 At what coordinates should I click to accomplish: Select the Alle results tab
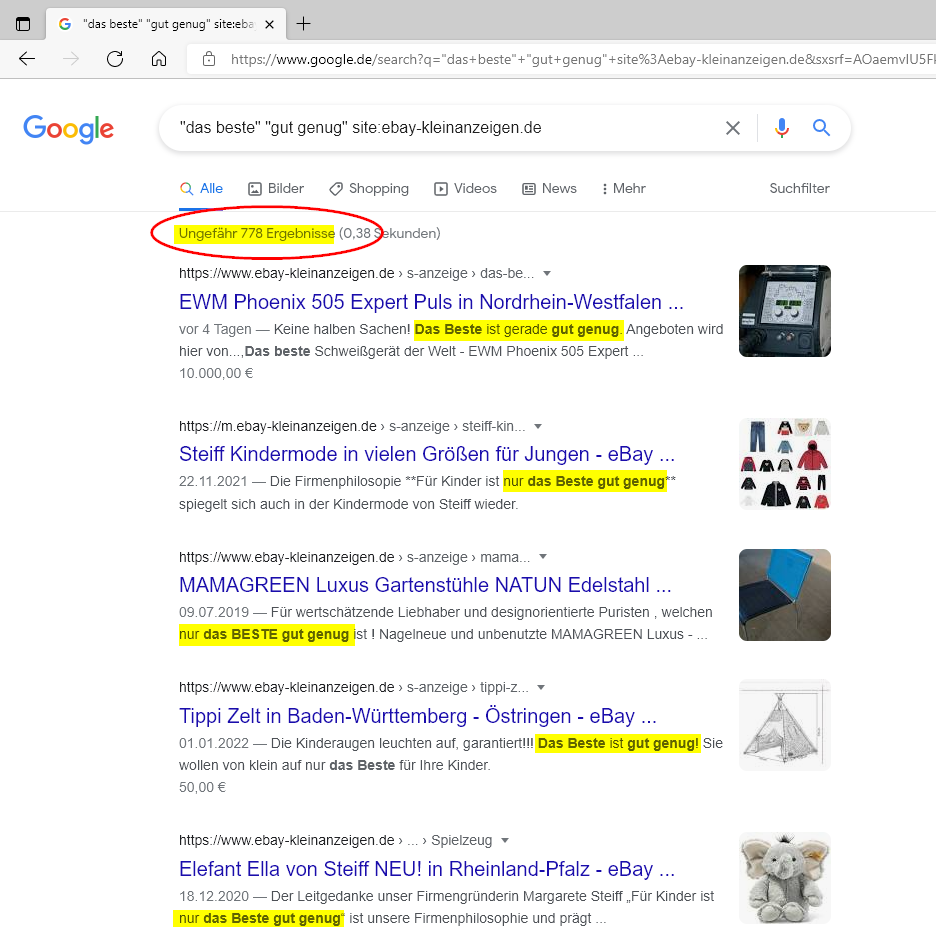point(202,189)
